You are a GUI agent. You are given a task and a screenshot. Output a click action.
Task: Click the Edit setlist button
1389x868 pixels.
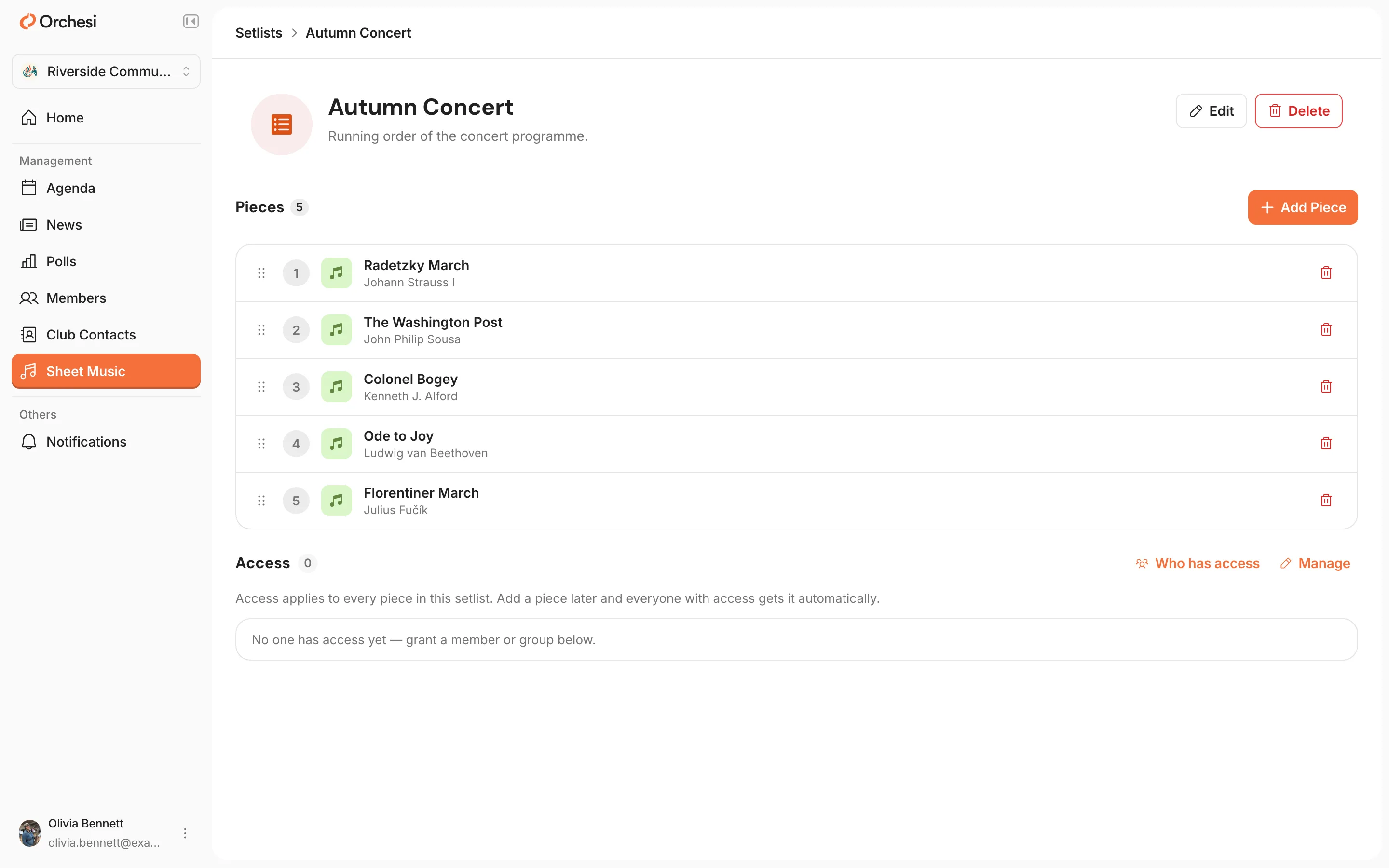coord(1211,111)
